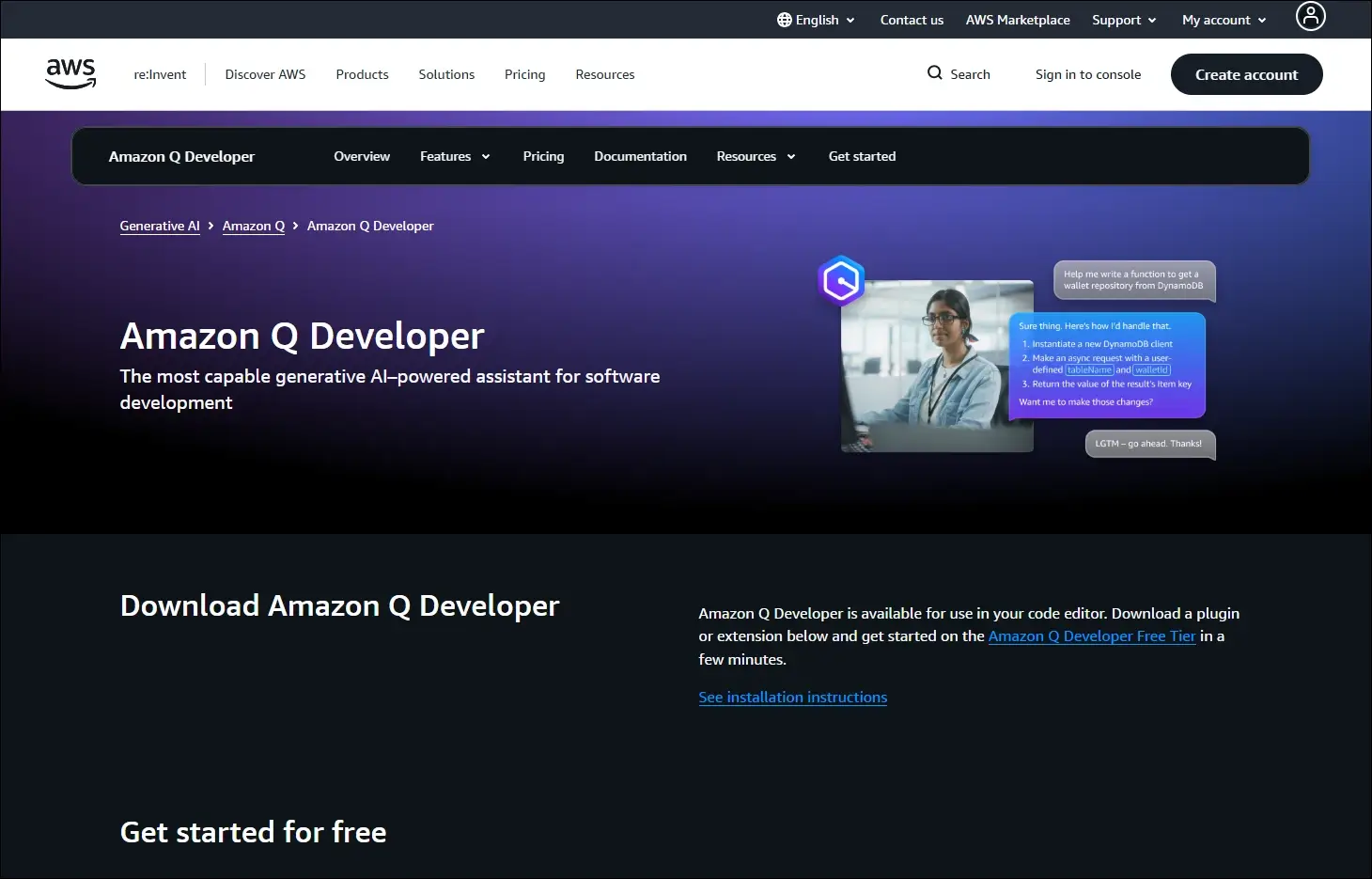Click the 'Get started for free' heading
The height and width of the screenshot is (879, 1372).
pyautogui.click(x=253, y=832)
